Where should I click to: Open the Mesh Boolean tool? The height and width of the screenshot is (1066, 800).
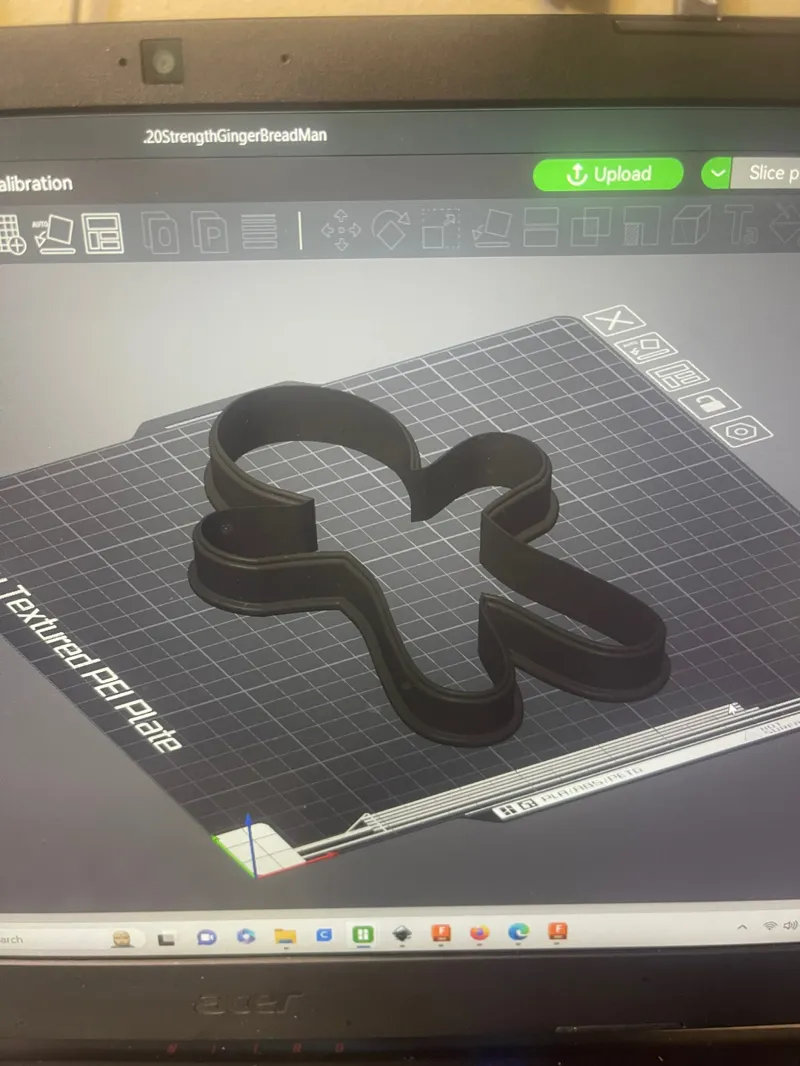coord(591,226)
